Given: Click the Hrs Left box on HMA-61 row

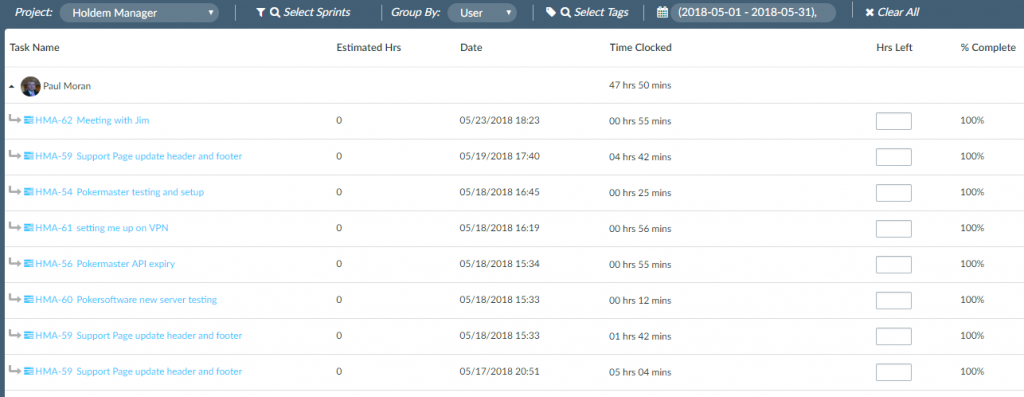Looking at the screenshot, I should tap(893, 229).
